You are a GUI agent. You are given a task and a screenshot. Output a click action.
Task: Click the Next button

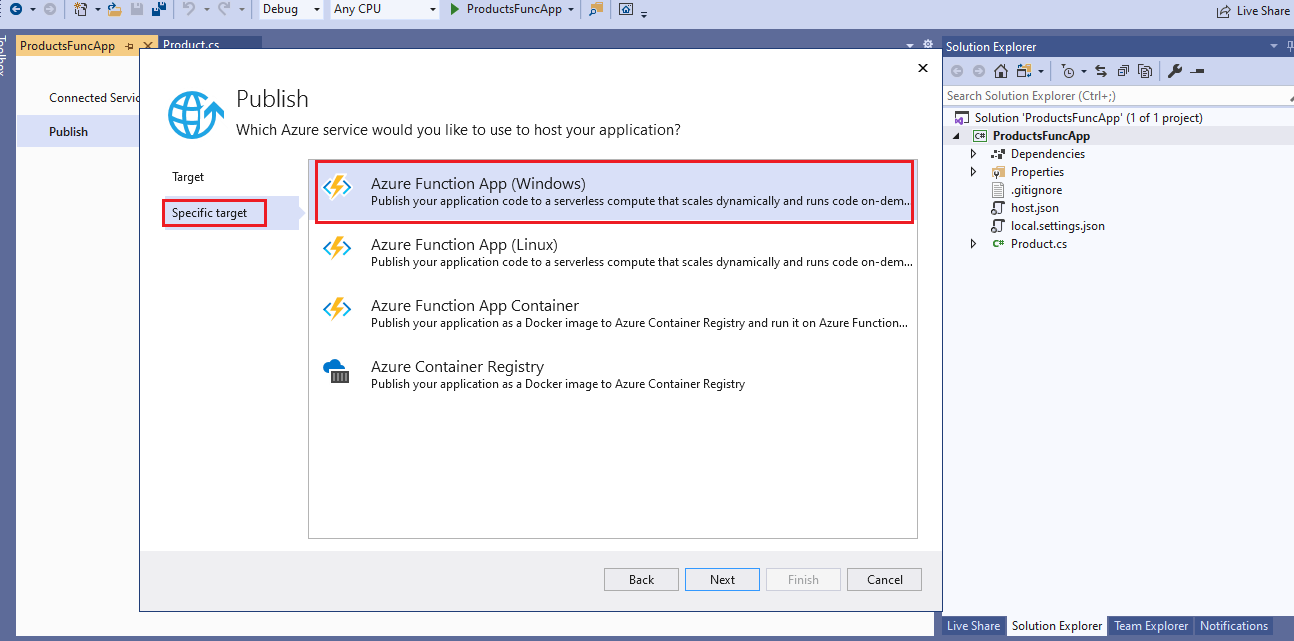(x=722, y=580)
